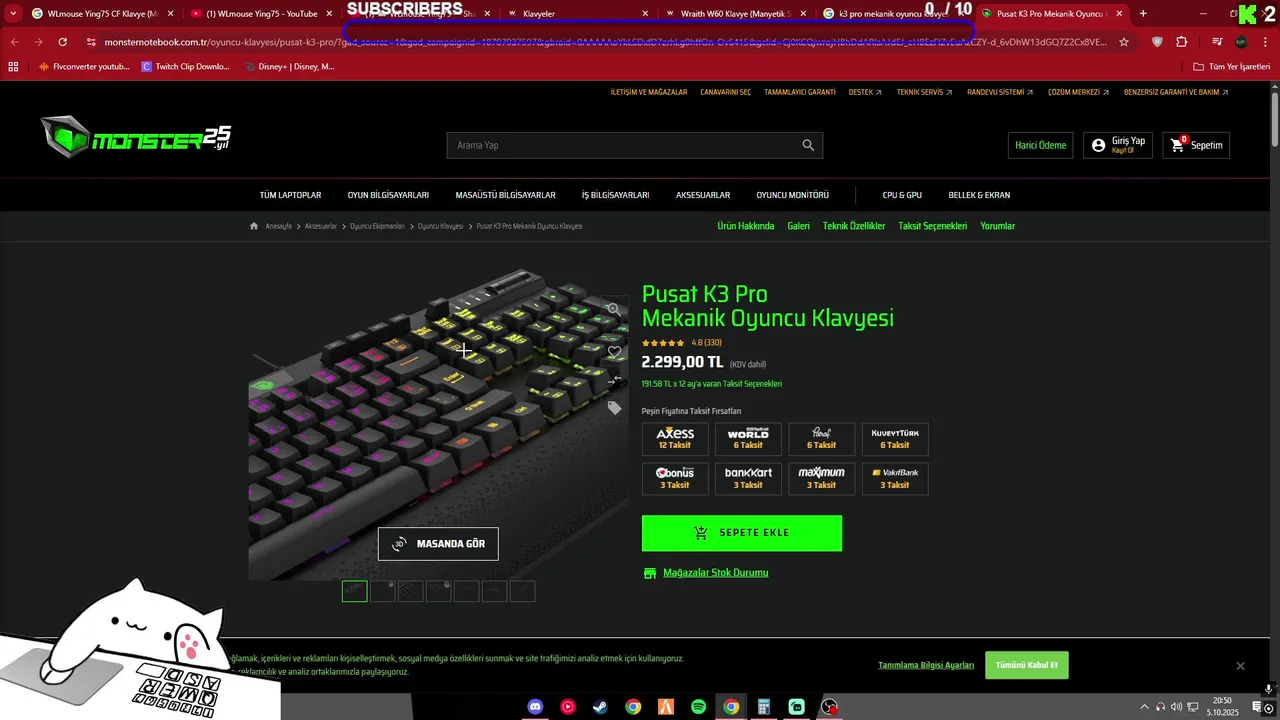Screen dimensions: 1280x720
Task: Open Spotify from the taskbar
Action: coord(698,707)
